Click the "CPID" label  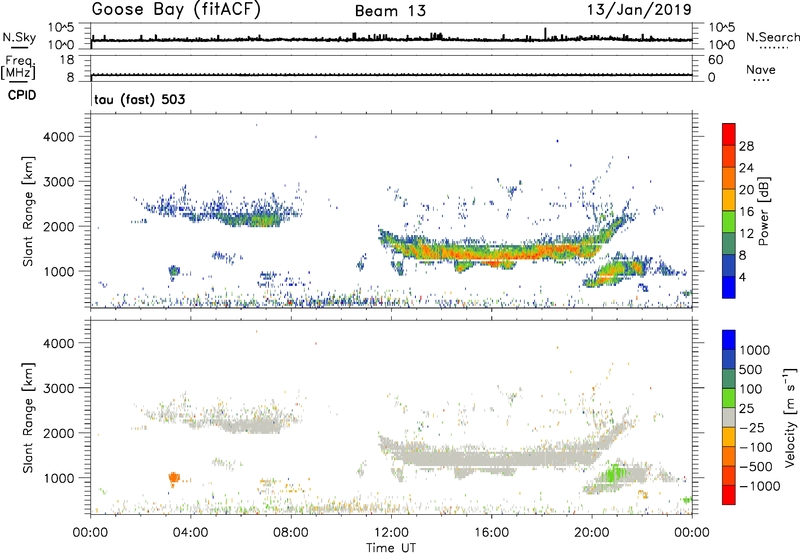(22, 95)
